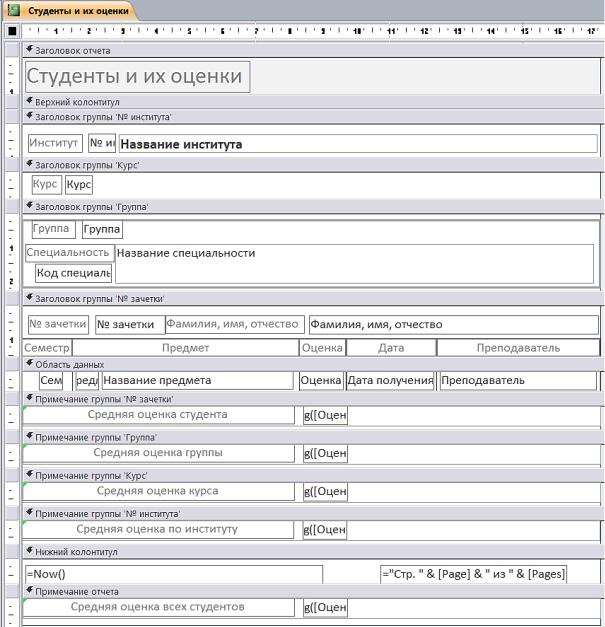
Task: Select the grey '№ зачетки' label
Action: pos(58,324)
